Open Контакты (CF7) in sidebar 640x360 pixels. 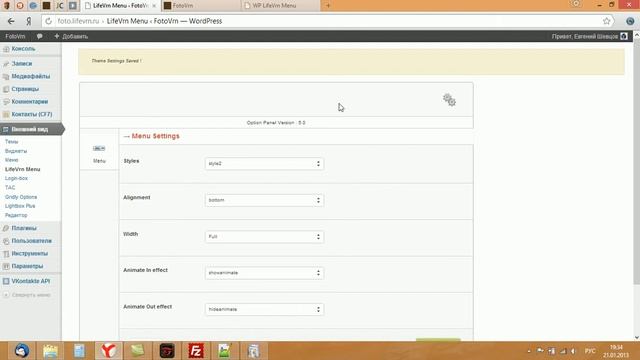(x=31, y=114)
